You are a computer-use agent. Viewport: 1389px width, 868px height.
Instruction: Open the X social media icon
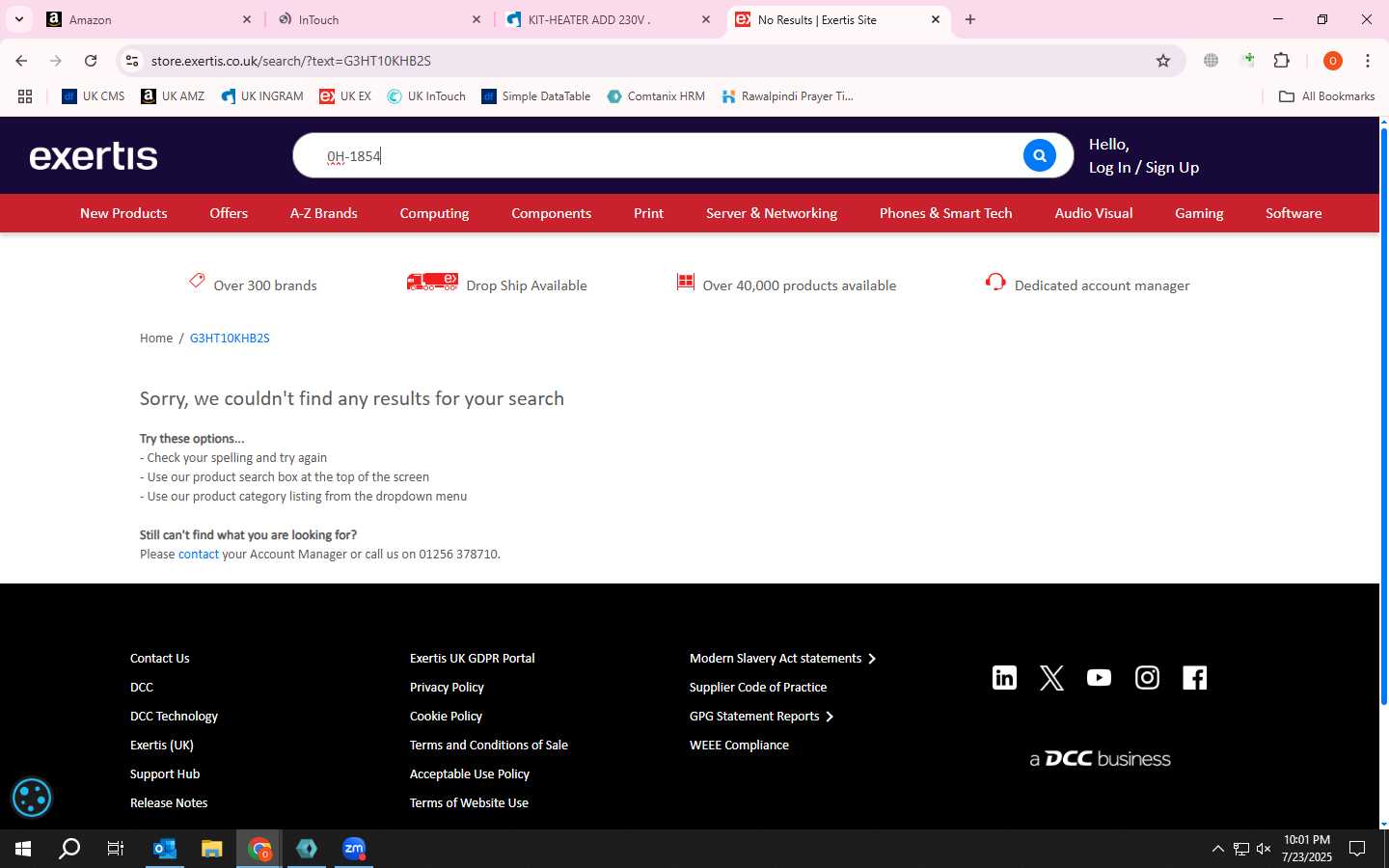tap(1051, 677)
